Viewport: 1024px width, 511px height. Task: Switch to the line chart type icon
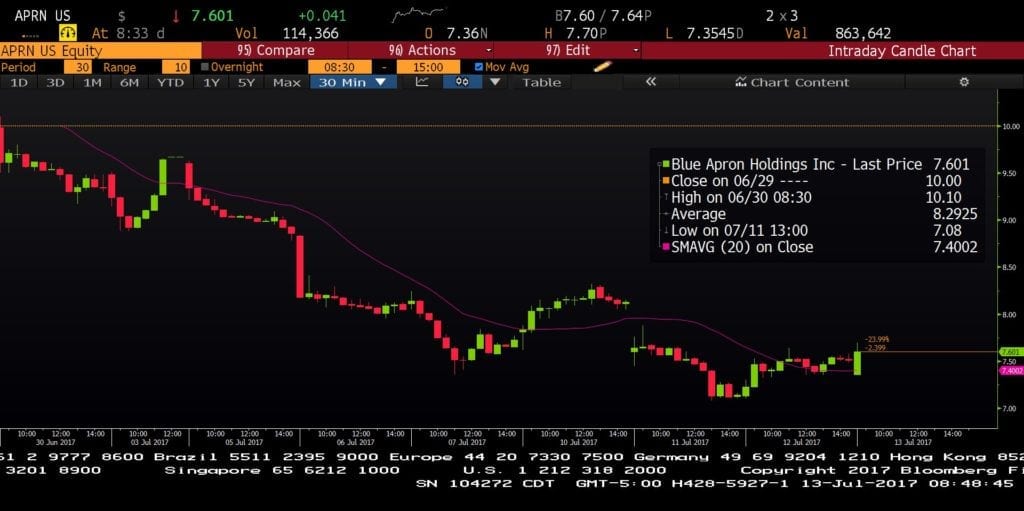pyautogui.click(x=423, y=82)
